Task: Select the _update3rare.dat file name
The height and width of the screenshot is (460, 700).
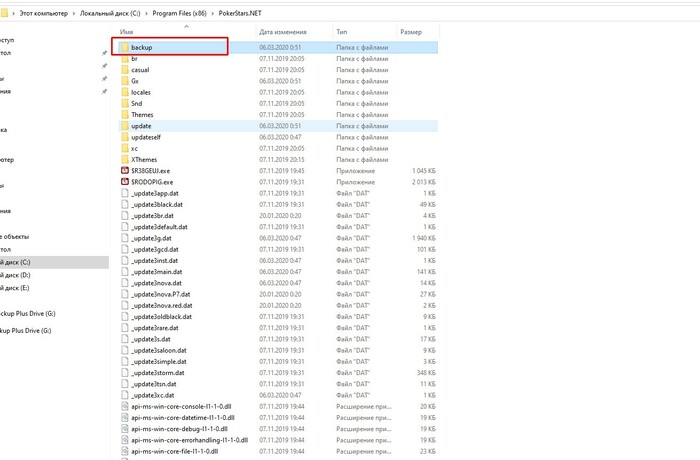Action: 154,328
